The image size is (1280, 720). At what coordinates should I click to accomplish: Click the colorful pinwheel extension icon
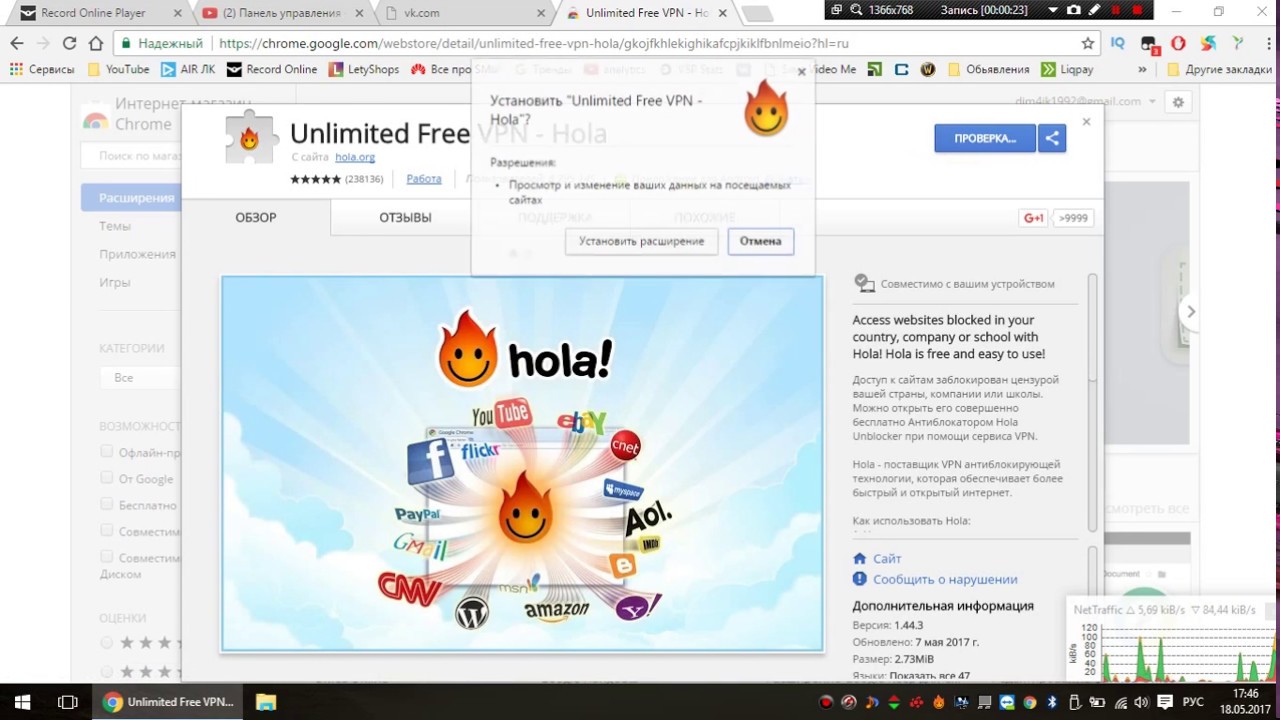point(1208,44)
